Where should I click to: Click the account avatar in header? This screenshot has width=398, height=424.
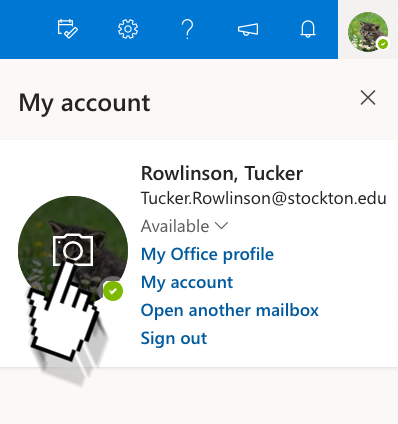coord(368,32)
